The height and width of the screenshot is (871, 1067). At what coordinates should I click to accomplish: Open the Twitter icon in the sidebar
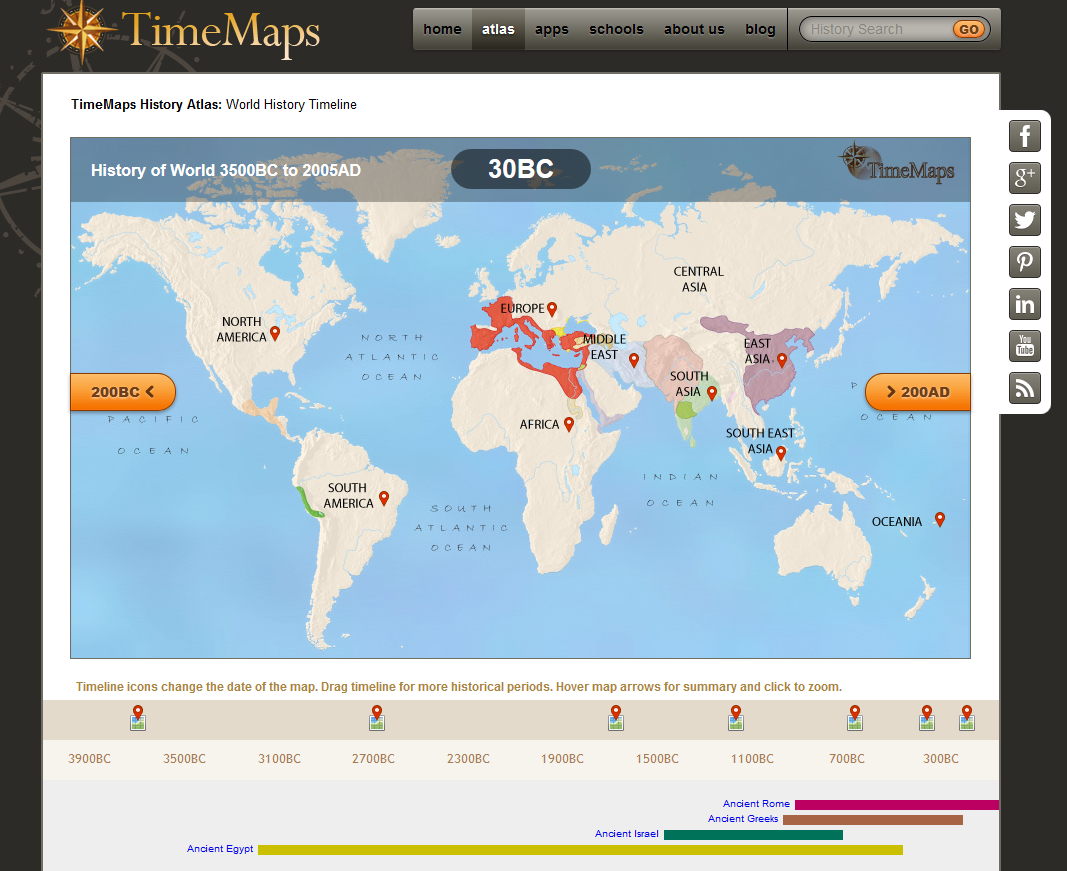click(1024, 220)
